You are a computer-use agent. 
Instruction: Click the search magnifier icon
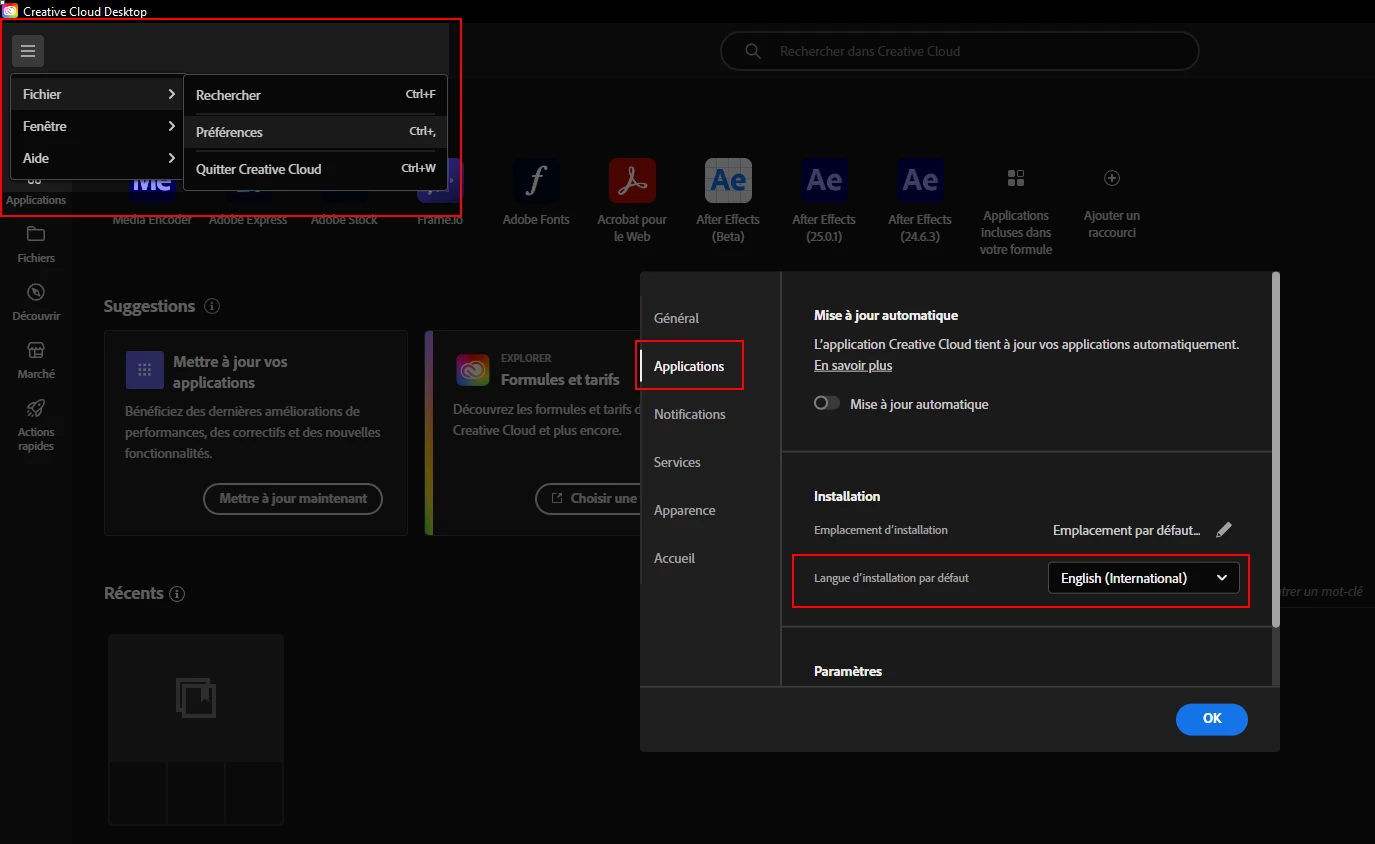tap(753, 51)
